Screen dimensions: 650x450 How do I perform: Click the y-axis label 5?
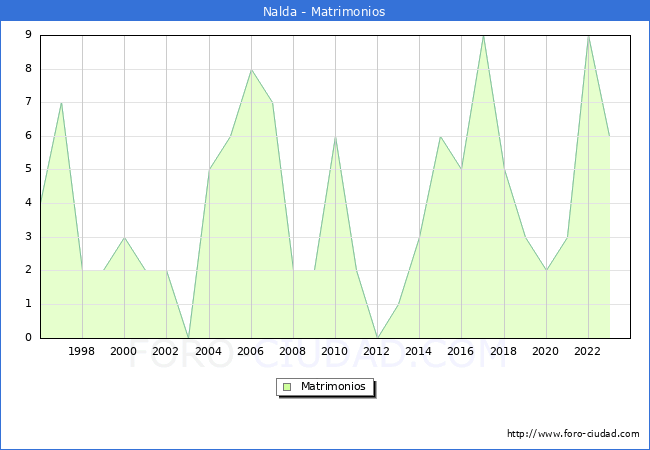[x=28, y=169]
